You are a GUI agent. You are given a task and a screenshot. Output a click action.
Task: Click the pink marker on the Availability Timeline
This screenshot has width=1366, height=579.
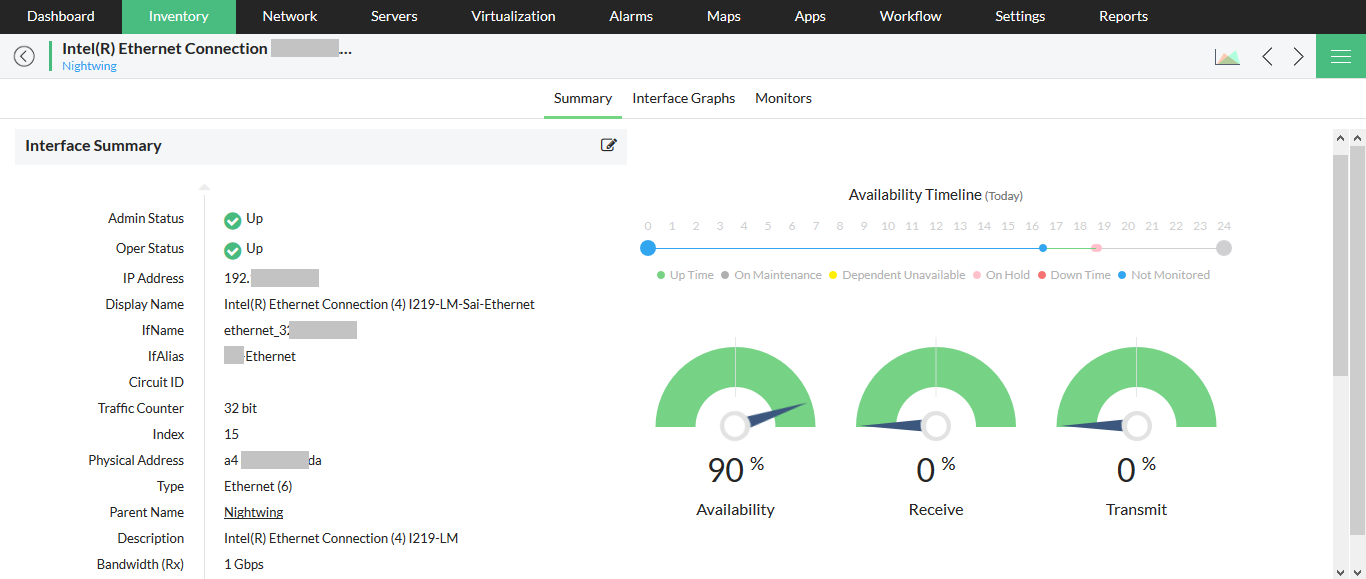click(x=1097, y=247)
